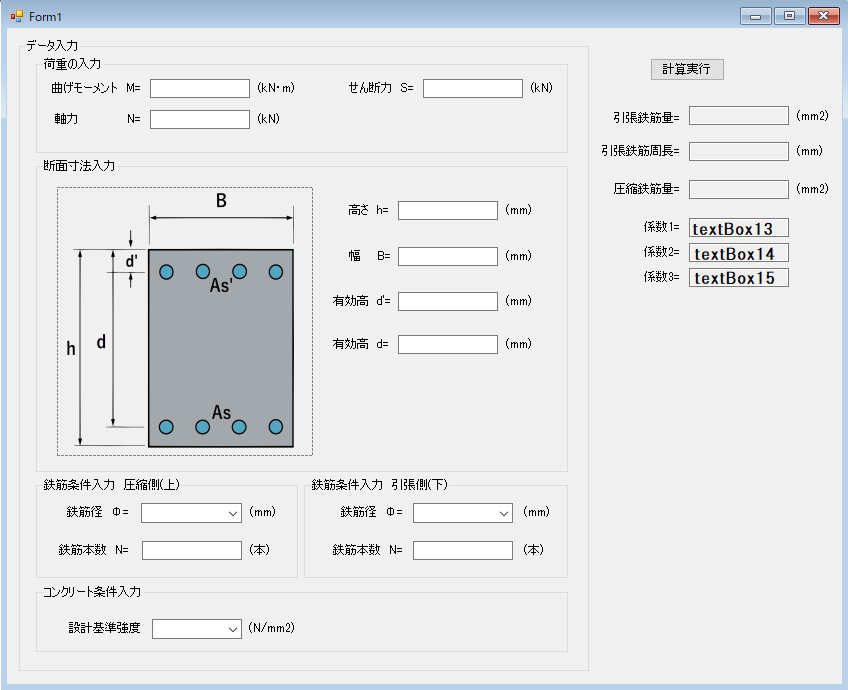Click the コンクリート条件入力 group title

click(x=92, y=592)
